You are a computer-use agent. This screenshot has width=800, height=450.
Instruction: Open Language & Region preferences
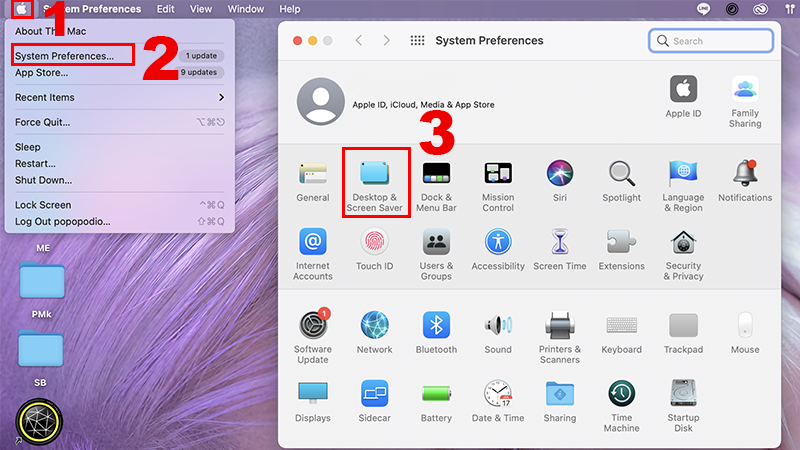(x=683, y=187)
